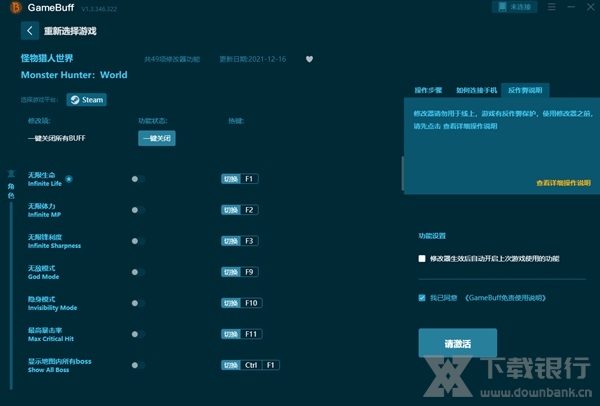Uncheck the 我已同意 agreement checkbox
Image resolution: width=600 pixels, height=406 pixels.
[422, 298]
